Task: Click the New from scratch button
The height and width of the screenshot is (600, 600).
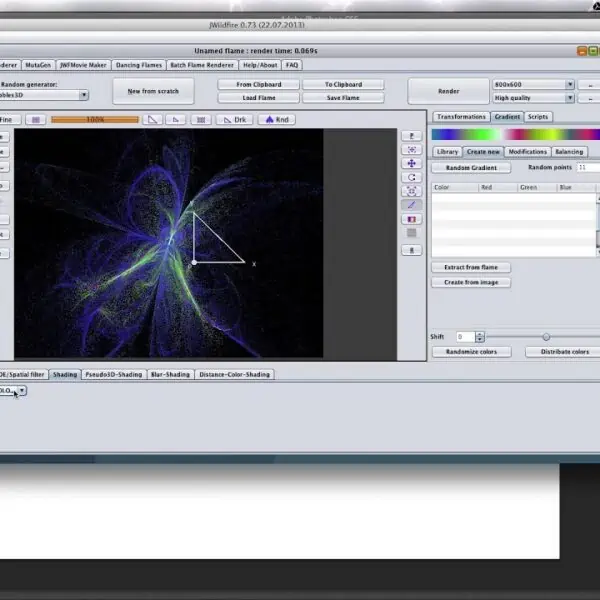Action: (x=153, y=91)
